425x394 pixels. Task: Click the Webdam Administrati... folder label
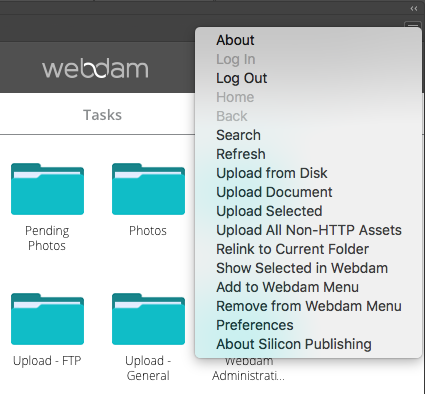tap(249, 369)
